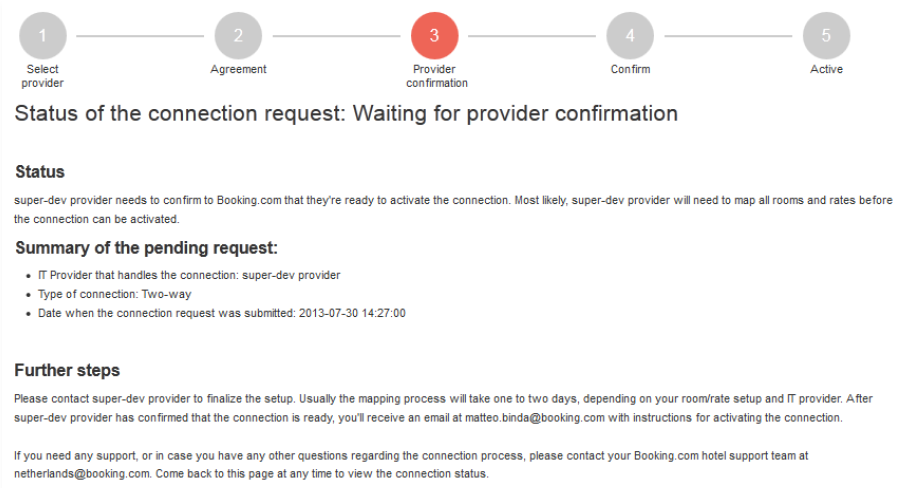Select the 'Active' step label
This screenshot has width=899, height=488.
pos(826,70)
